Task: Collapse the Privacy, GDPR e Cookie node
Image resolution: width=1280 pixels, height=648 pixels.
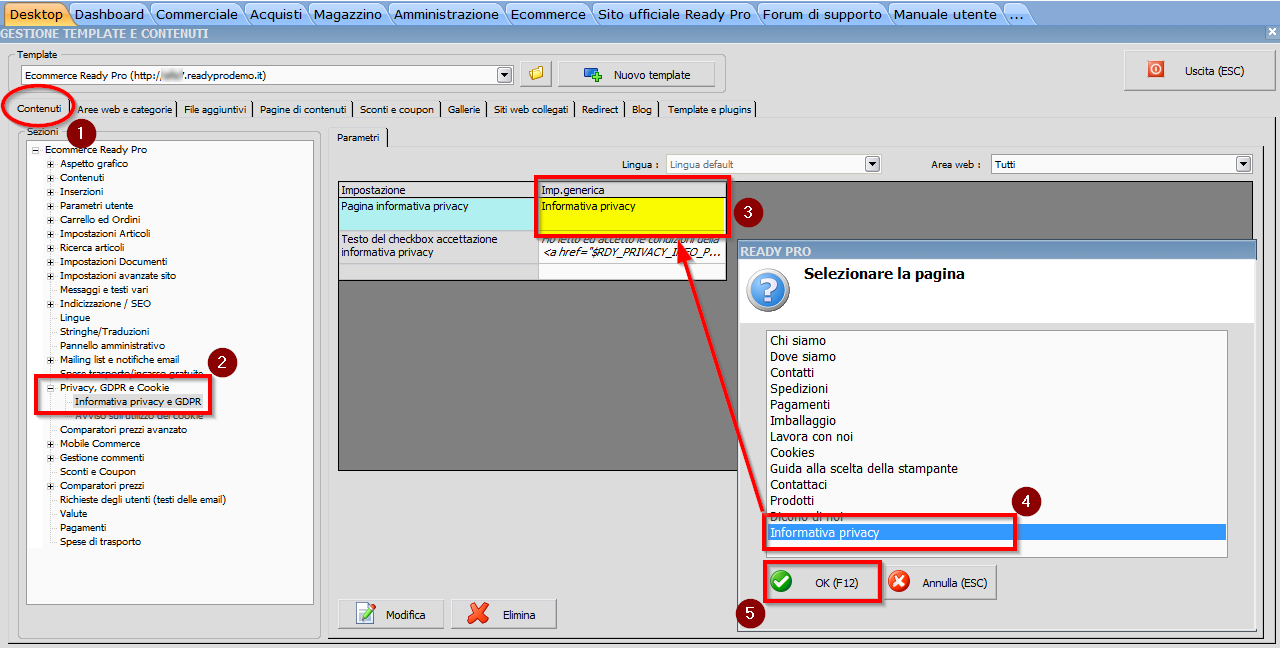Action: tap(50, 388)
